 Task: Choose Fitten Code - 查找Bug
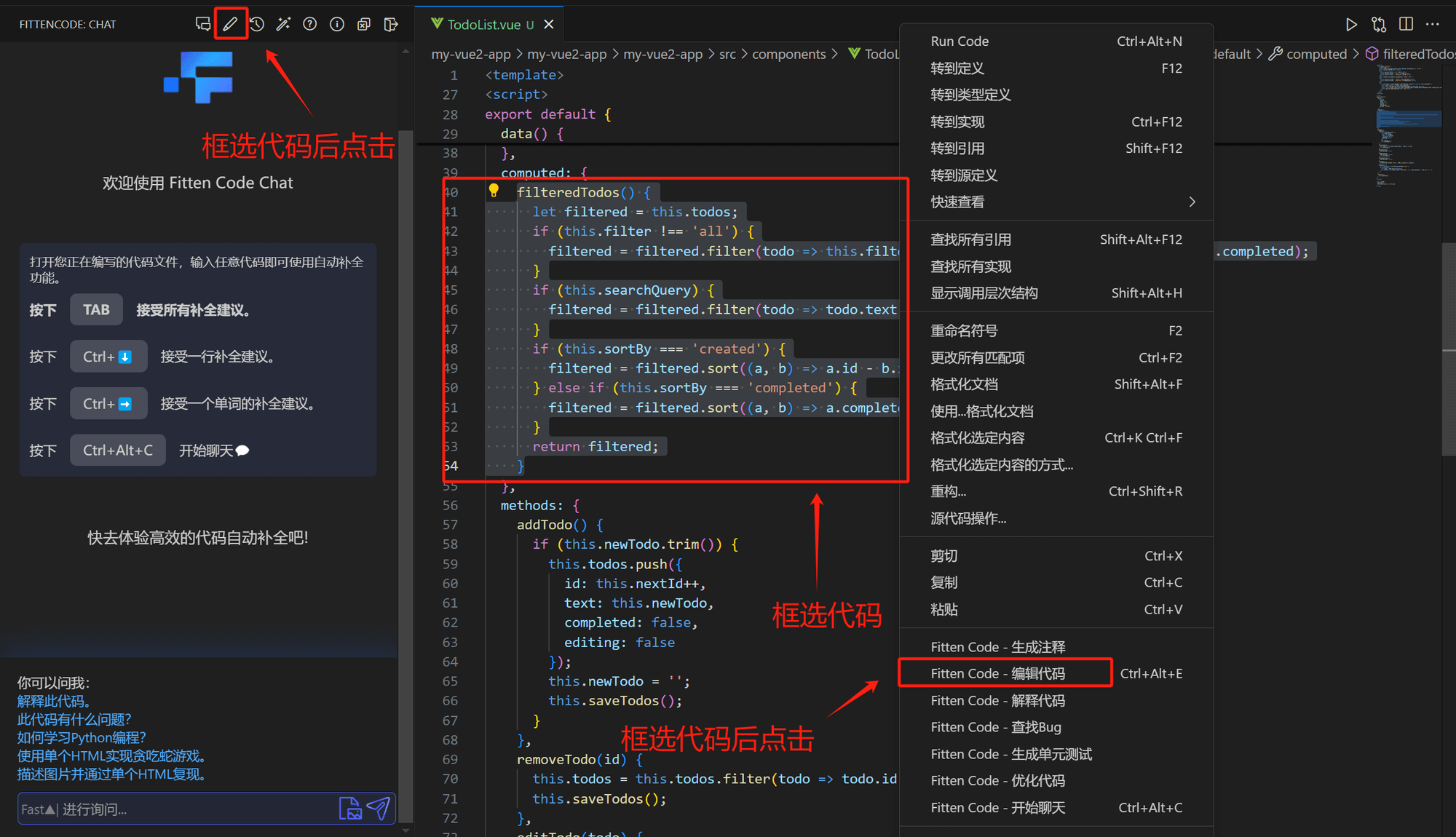tap(1056, 727)
